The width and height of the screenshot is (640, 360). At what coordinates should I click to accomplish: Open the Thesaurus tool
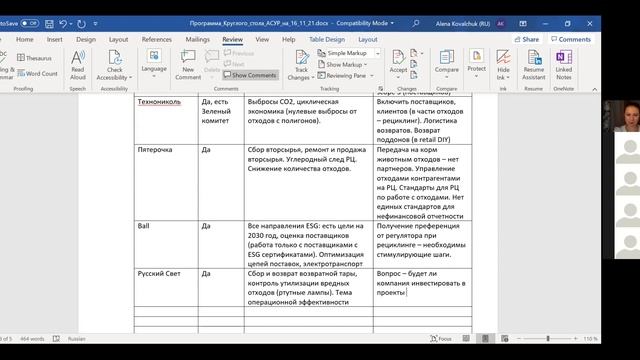coord(34,58)
